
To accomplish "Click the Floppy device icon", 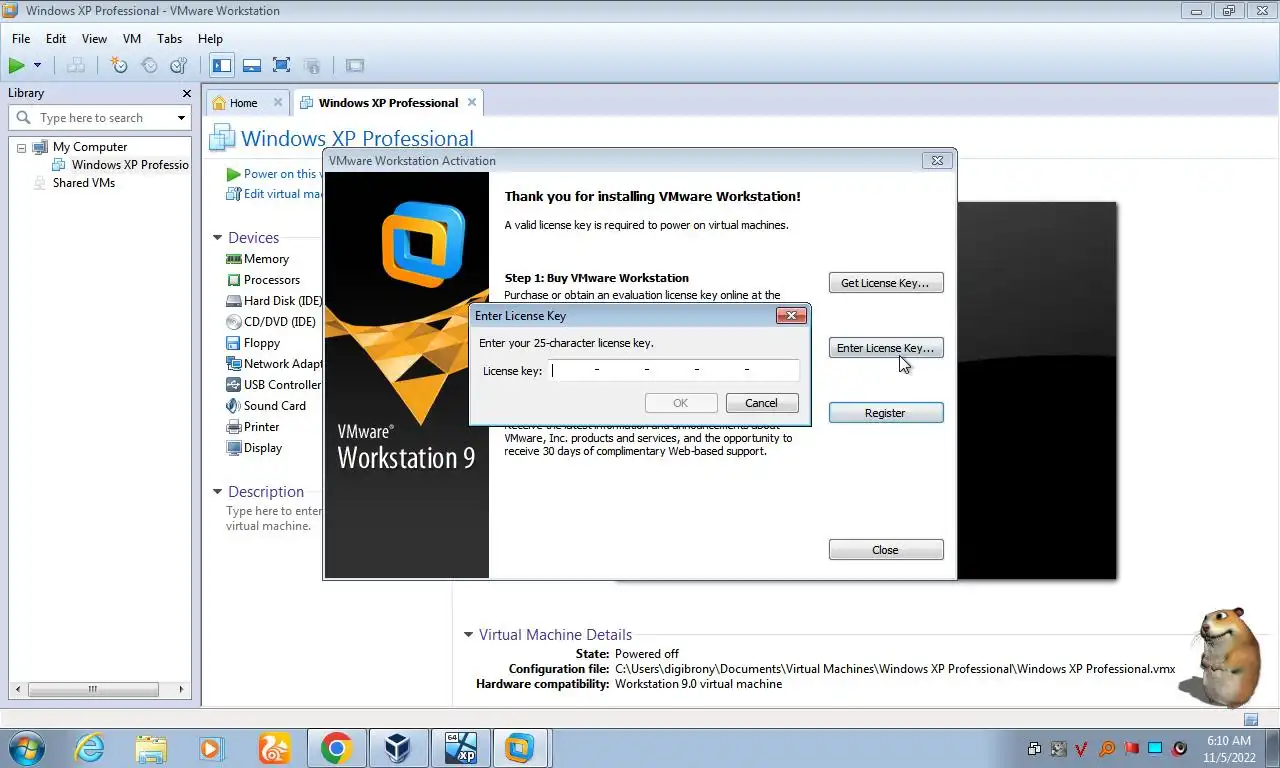I will [x=234, y=343].
